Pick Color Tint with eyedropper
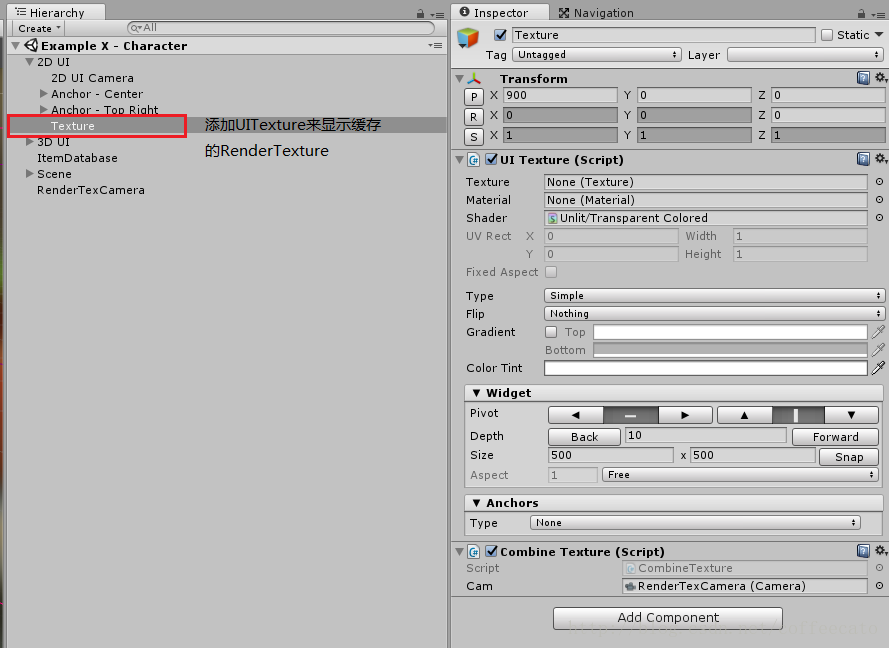This screenshot has width=889, height=648. click(878, 368)
